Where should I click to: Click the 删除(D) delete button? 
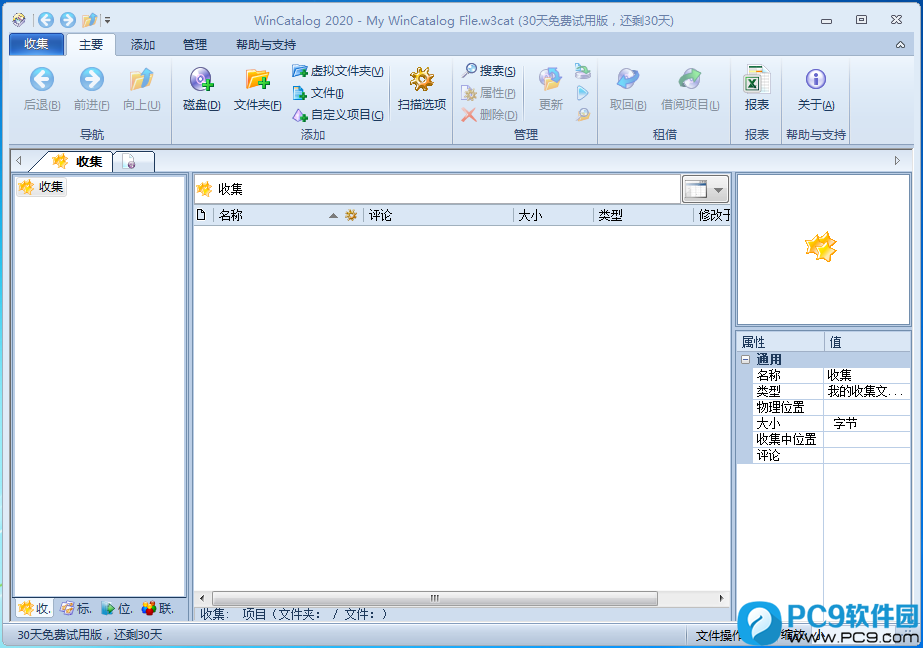coord(489,115)
